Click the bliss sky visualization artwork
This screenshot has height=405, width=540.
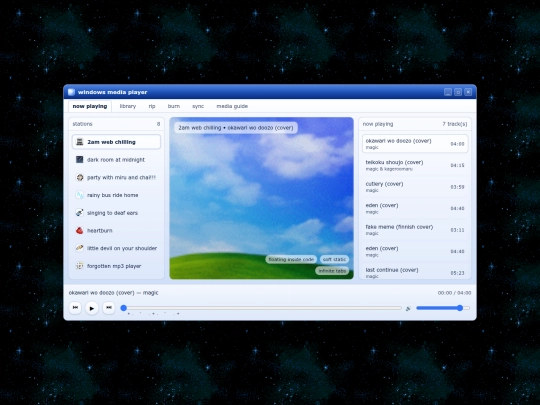(261, 198)
